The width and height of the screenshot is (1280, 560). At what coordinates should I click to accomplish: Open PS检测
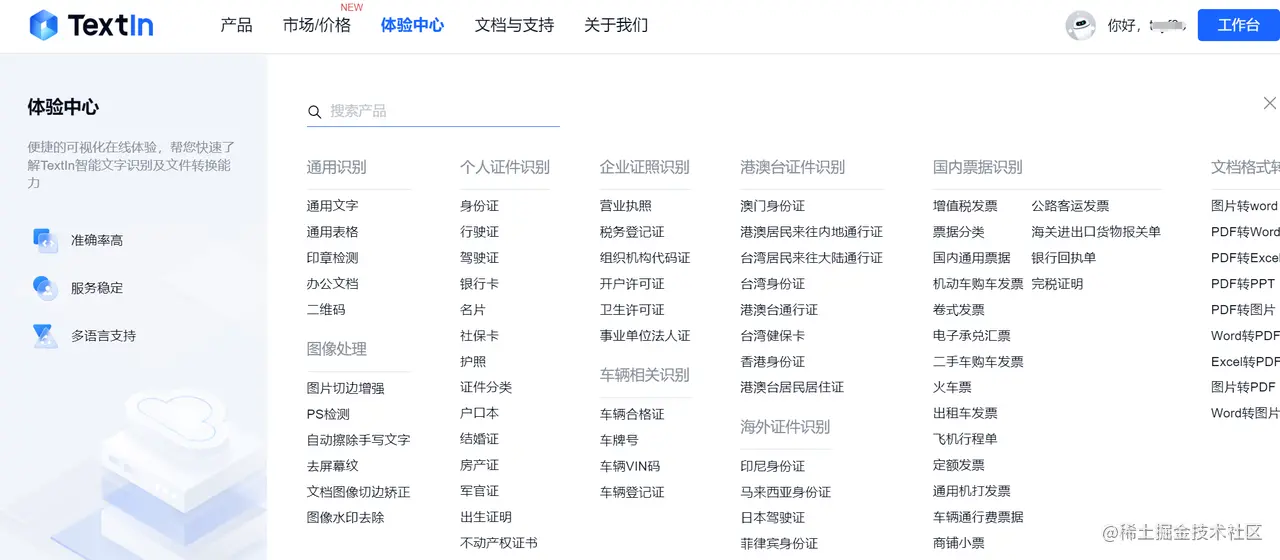pyautogui.click(x=328, y=414)
